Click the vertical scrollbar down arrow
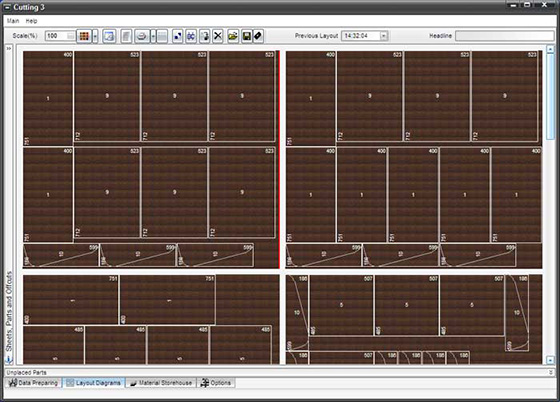Image resolution: width=560 pixels, height=402 pixels. coord(550,360)
